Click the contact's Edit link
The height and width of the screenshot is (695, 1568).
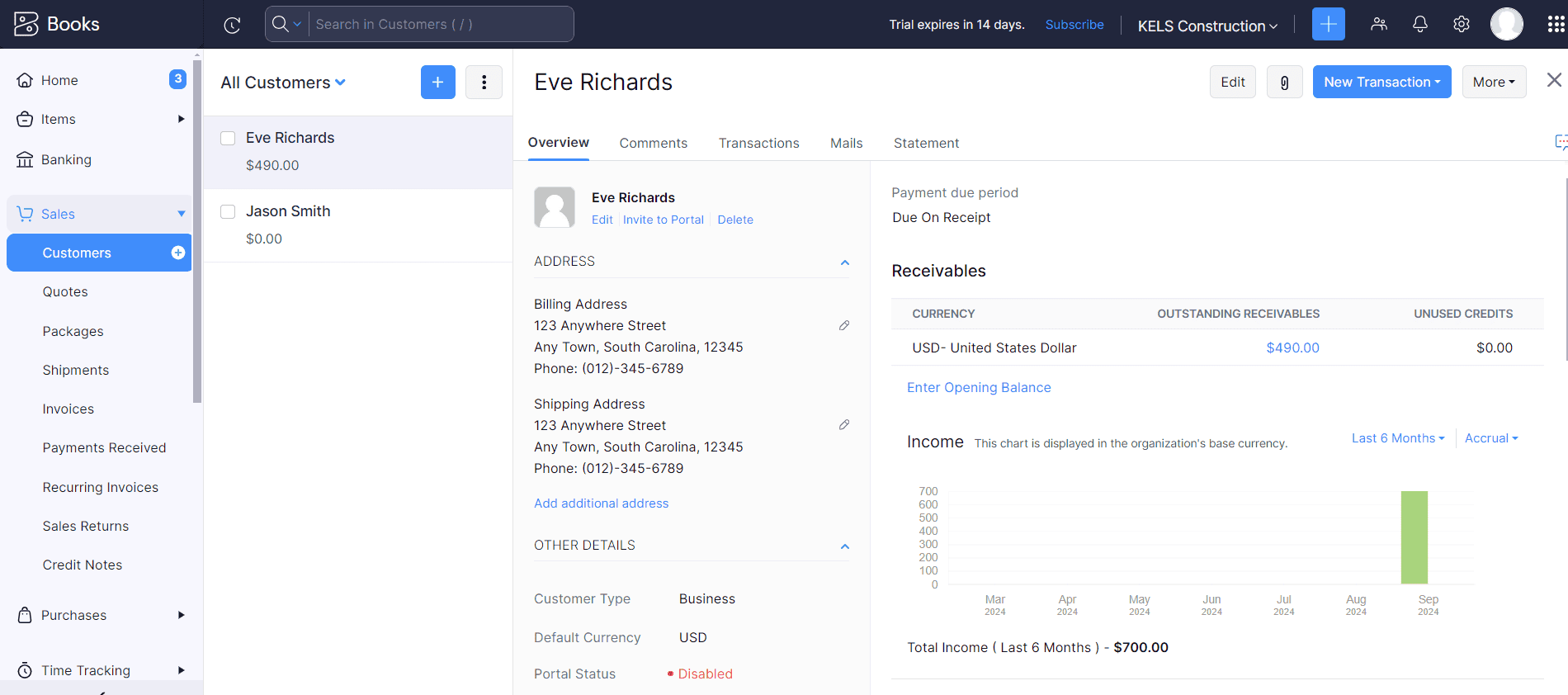(x=602, y=220)
